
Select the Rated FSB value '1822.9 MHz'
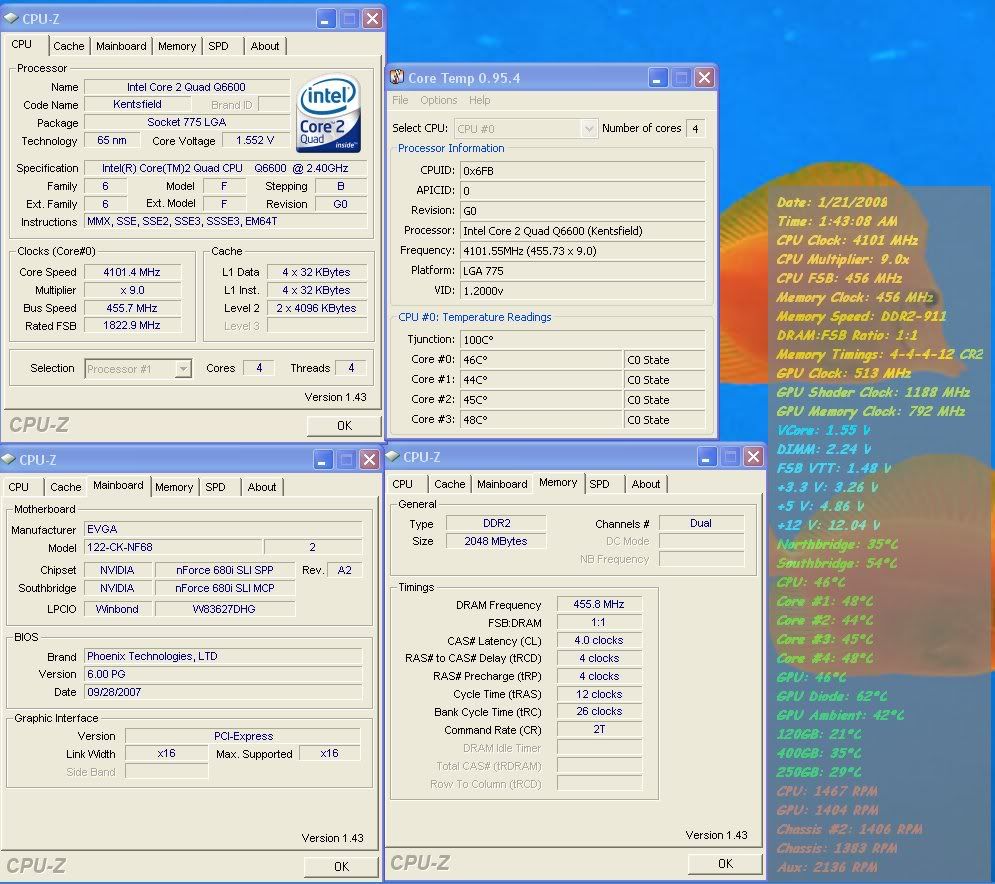[x=132, y=325]
